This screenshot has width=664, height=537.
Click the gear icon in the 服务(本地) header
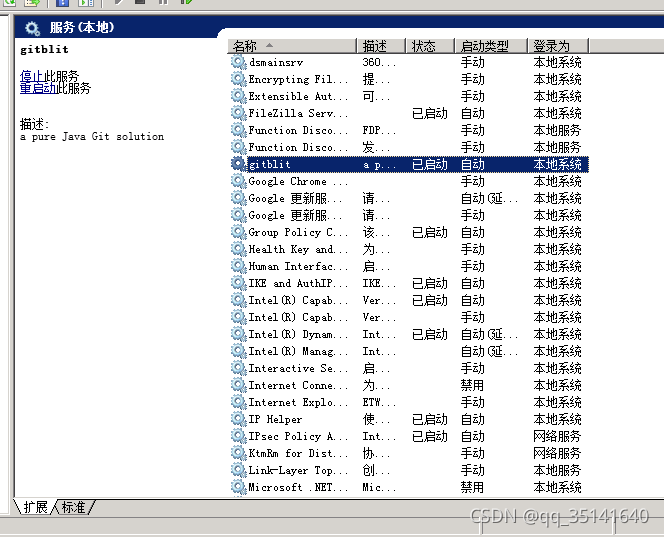32,28
